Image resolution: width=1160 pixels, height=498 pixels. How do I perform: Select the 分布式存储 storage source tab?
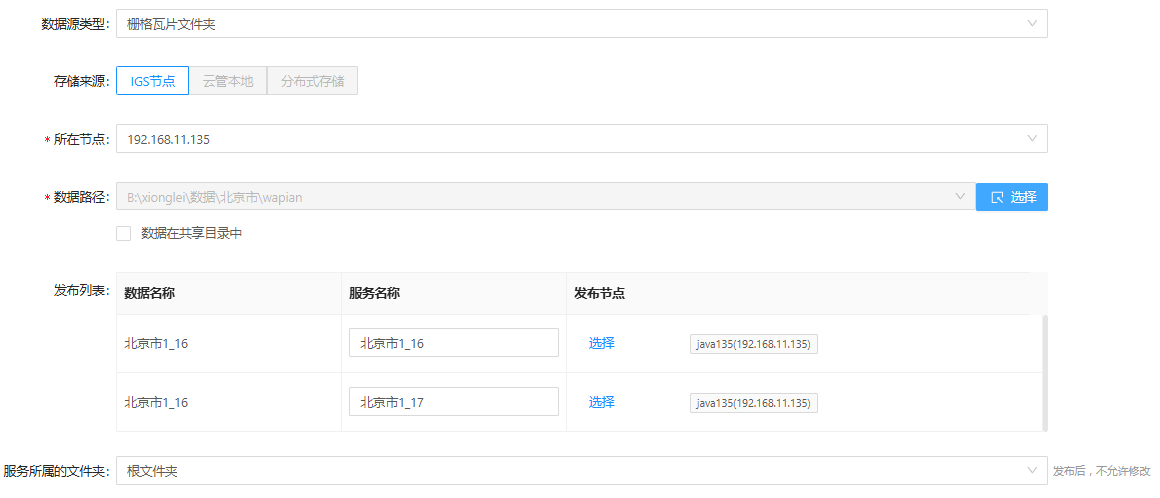click(x=312, y=81)
